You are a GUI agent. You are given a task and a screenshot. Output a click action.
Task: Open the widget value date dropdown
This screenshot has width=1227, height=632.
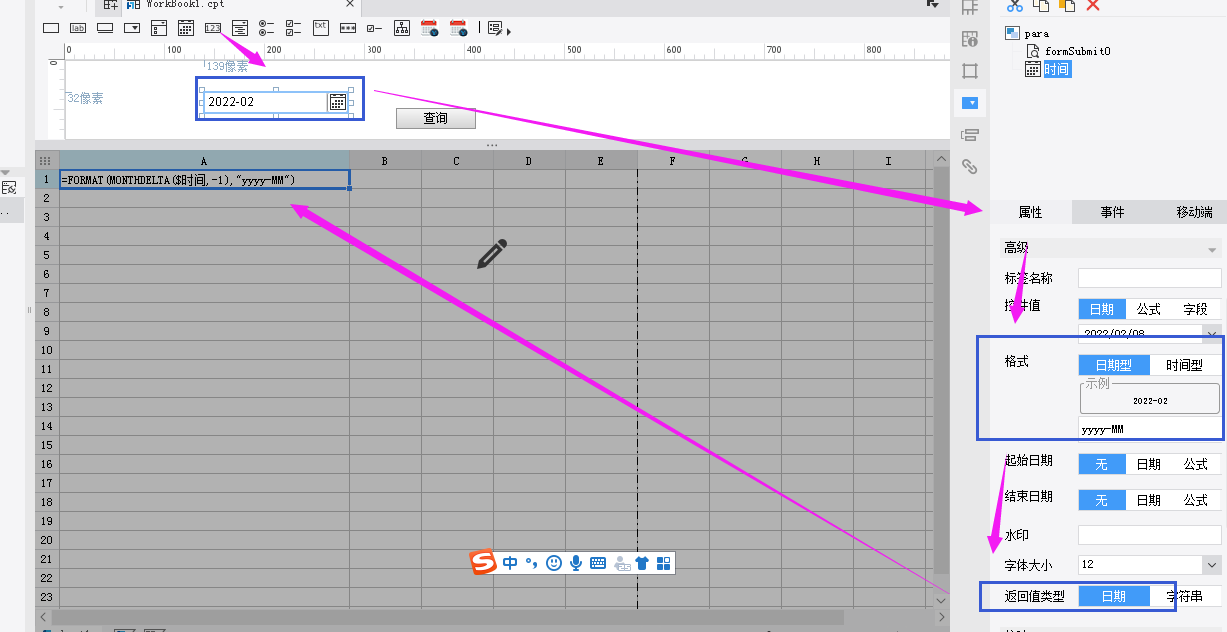(1212, 334)
